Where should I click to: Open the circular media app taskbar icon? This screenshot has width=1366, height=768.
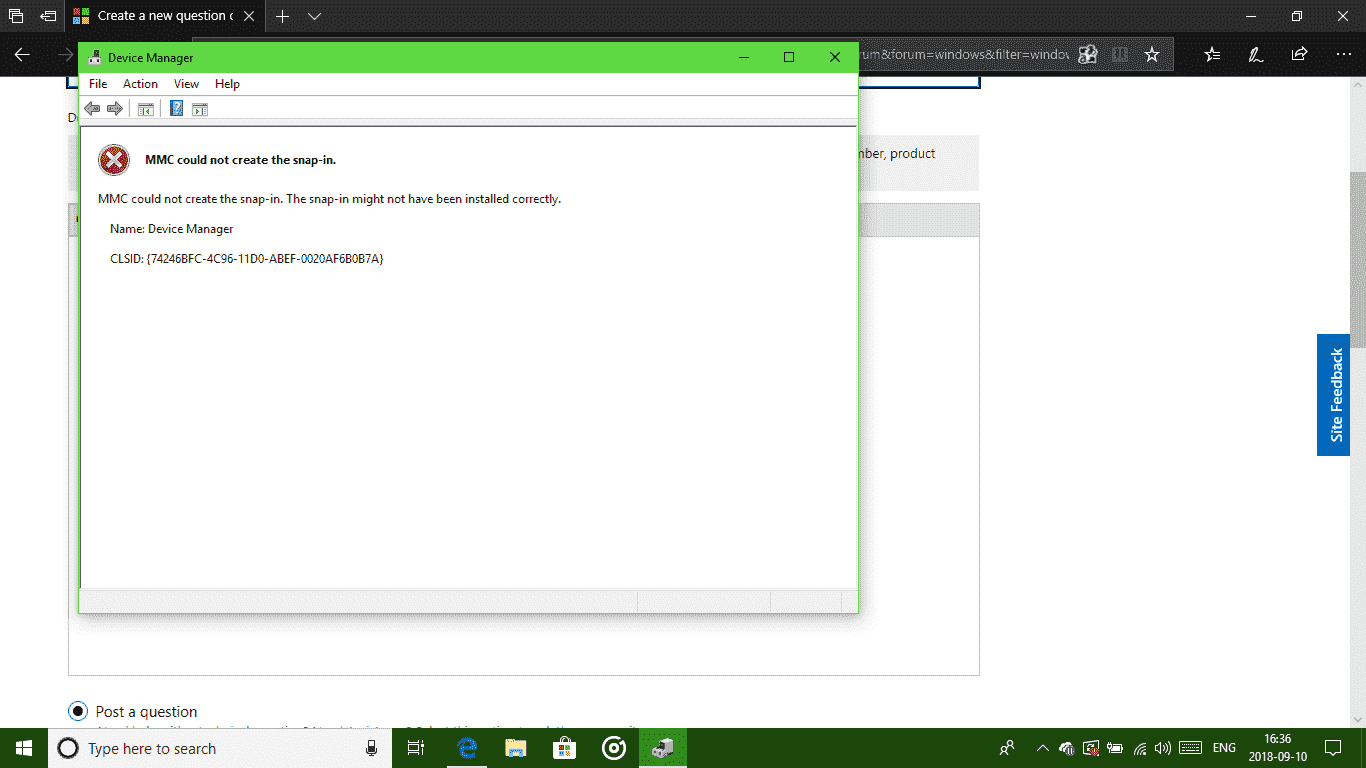point(614,748)
